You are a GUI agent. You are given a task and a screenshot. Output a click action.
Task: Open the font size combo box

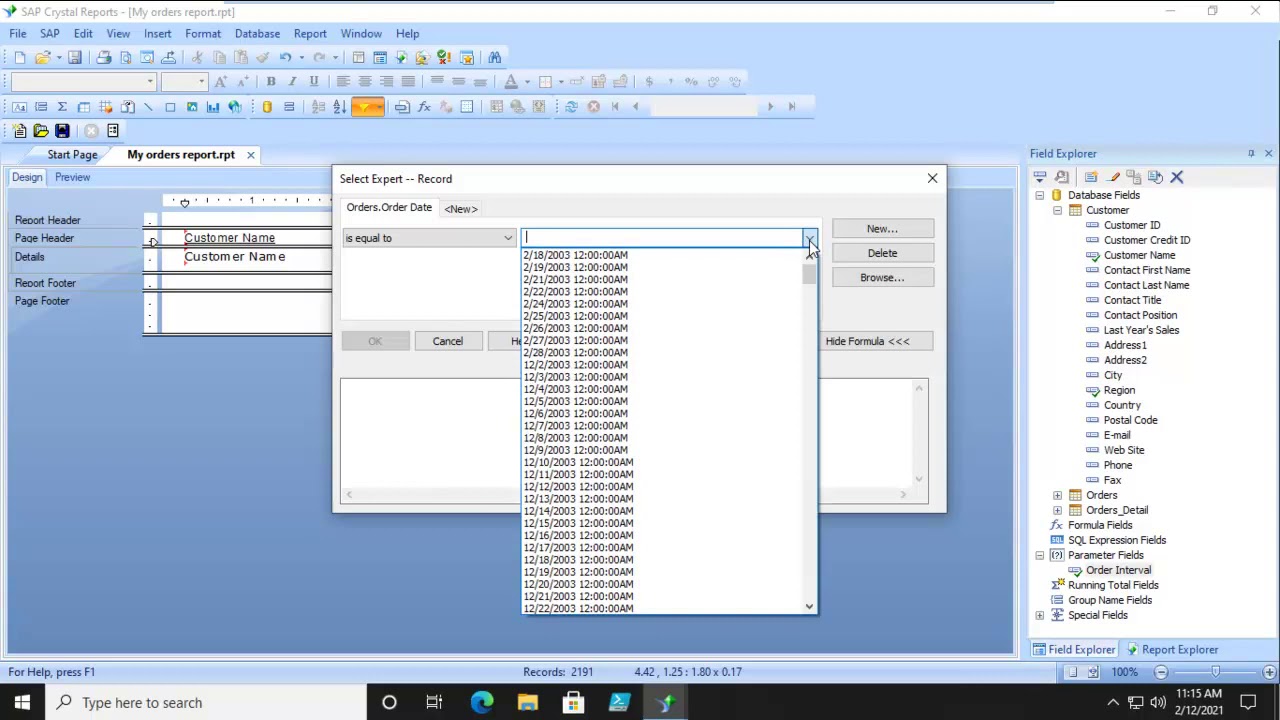point(185,82)
